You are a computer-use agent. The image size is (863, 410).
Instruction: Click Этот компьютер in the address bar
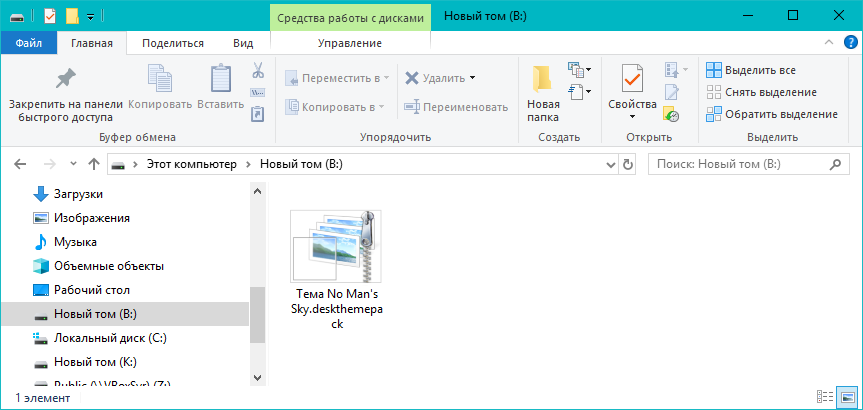coord(192,164)
